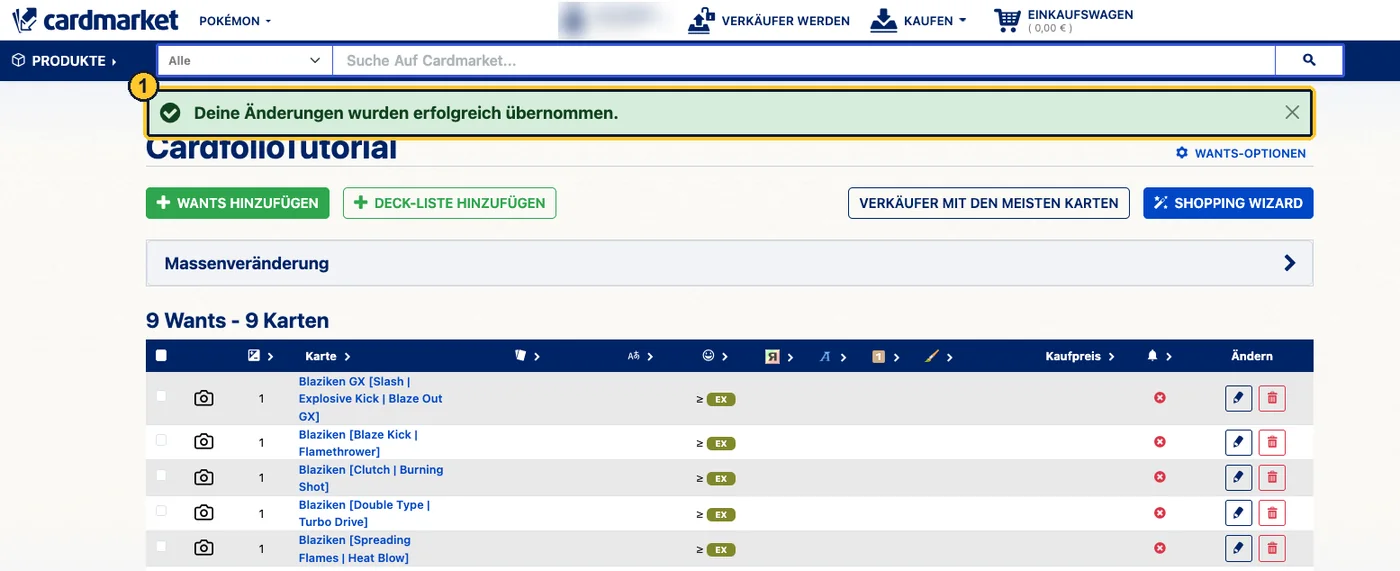This screenshot has height=571, width=1400.
Task: Edit the Blaziken GX want
Action: click(1238, 398)
